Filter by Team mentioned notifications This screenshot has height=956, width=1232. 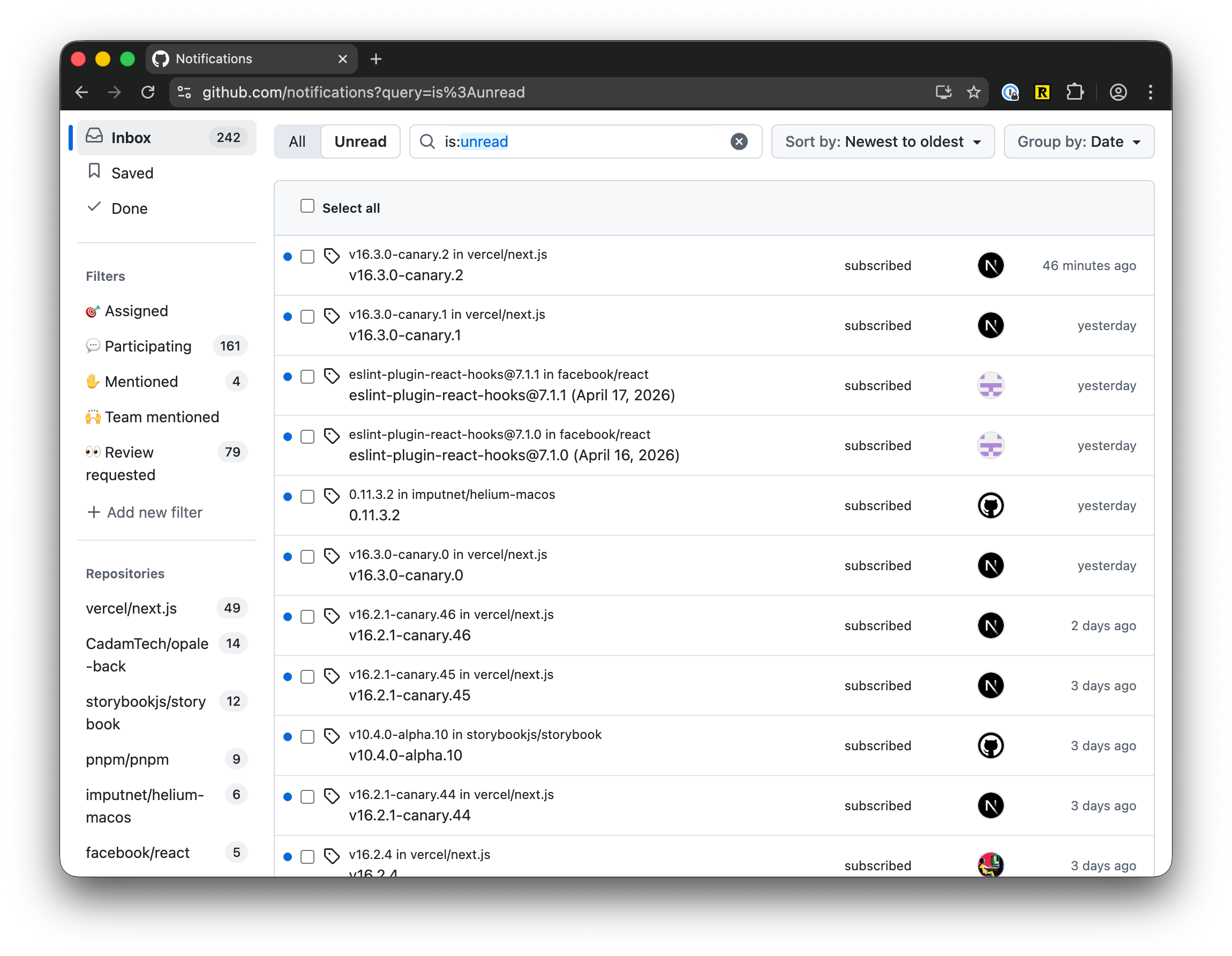[167, 417]
